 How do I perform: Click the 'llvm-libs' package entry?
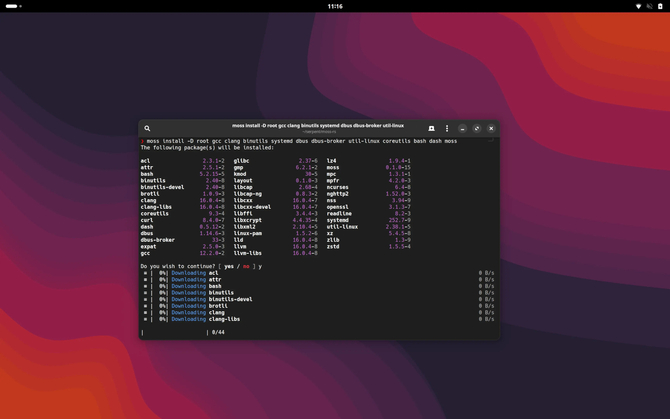coord(248,253)
